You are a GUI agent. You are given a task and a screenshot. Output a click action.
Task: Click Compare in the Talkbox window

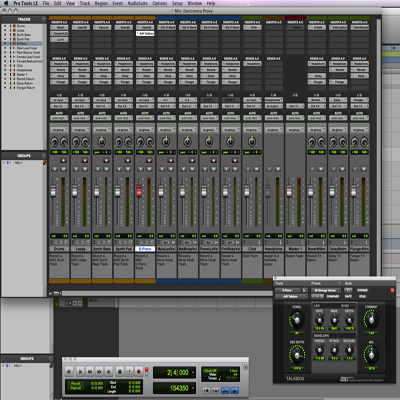point(333,296)
